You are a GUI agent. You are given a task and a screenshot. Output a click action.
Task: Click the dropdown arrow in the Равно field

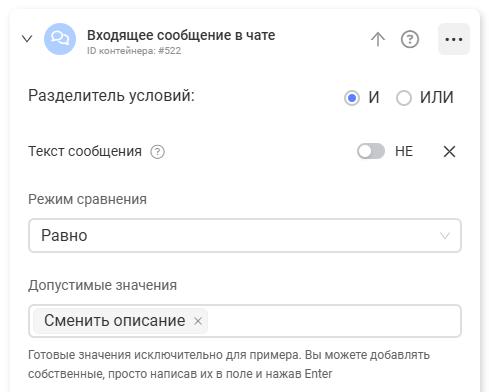pos(445,236)
